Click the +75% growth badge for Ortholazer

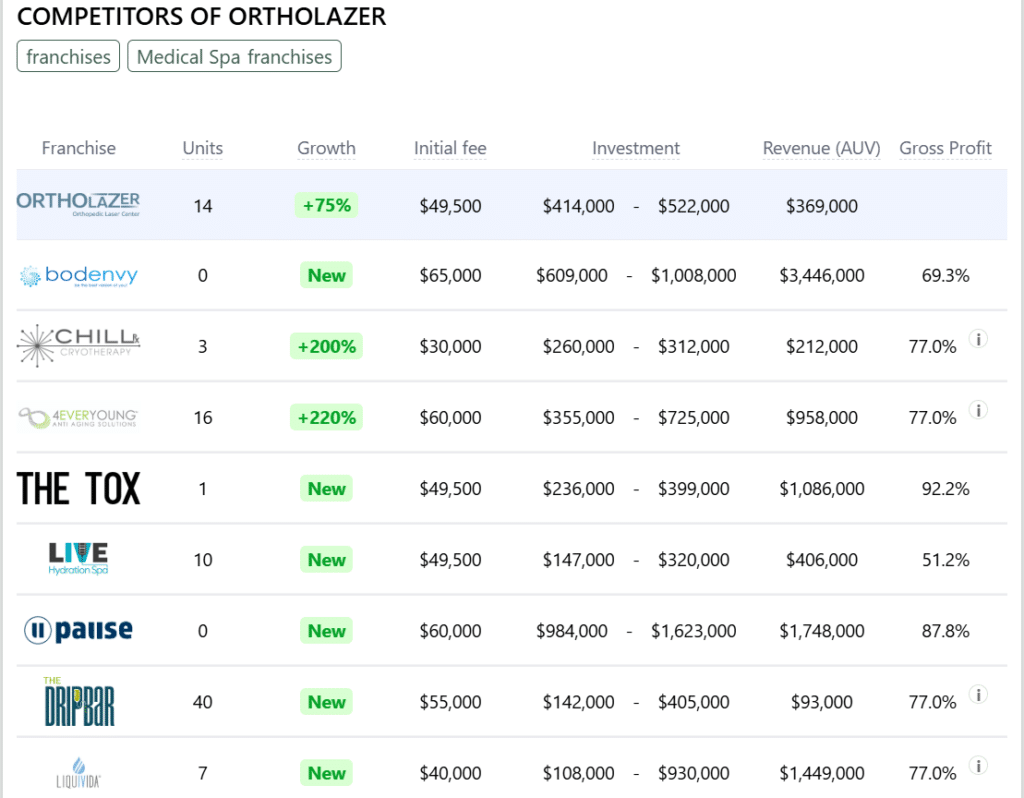327,205
